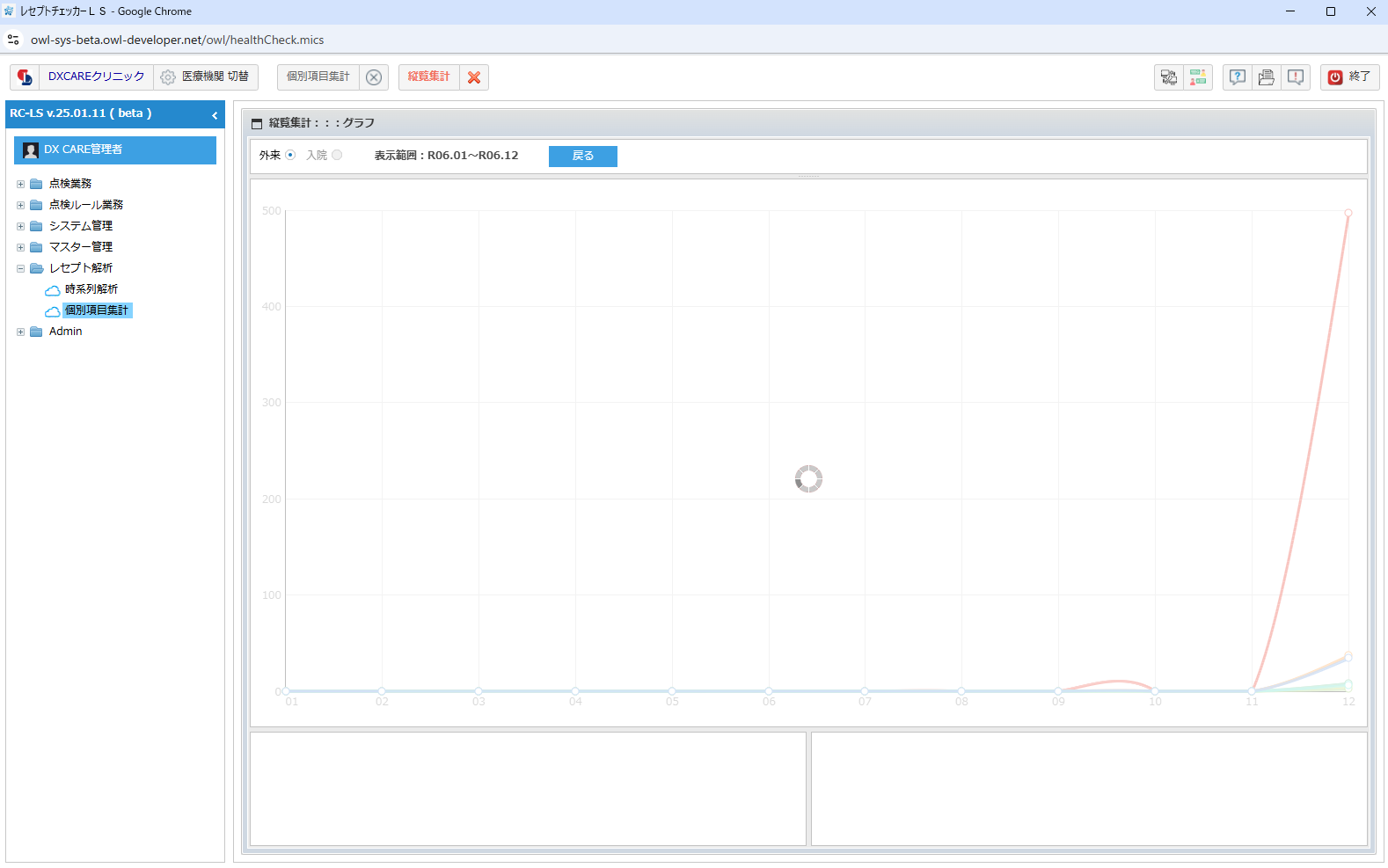Click the 点検ルール業務 folder icon

coord(36,205)
